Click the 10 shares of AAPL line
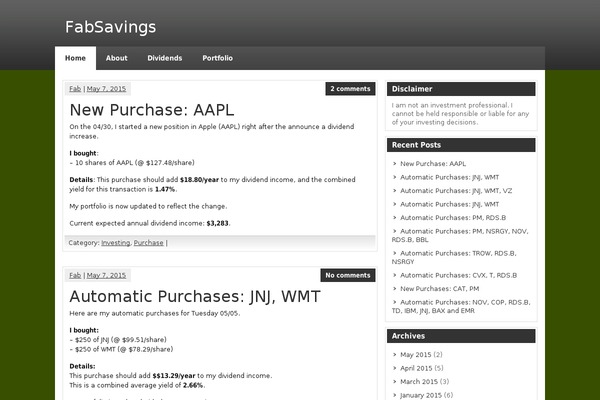Image resolution: width=600 pixels, height=400 pixels. [x=132, y=163]
